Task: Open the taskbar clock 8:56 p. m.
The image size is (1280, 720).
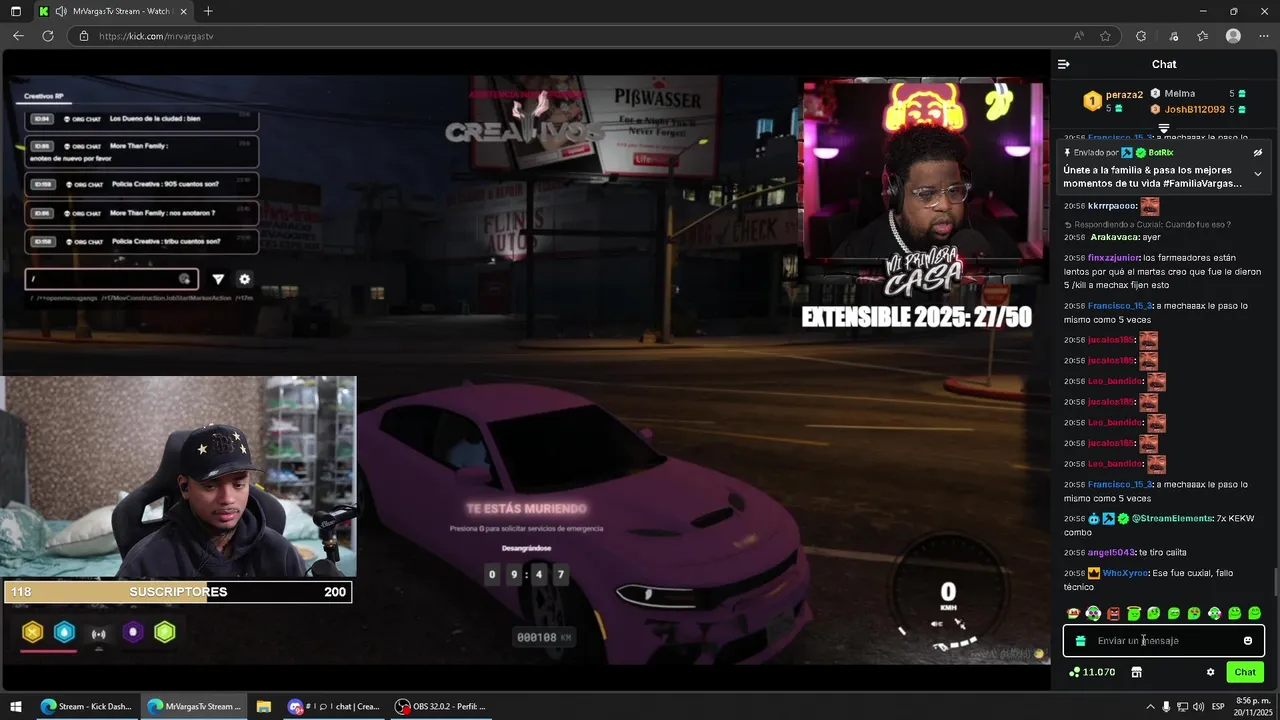Action: tap(1253, 706)
